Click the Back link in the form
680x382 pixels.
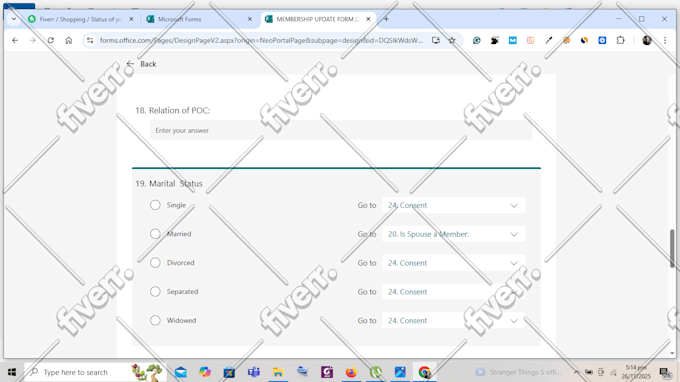click(x=141, y=64)
